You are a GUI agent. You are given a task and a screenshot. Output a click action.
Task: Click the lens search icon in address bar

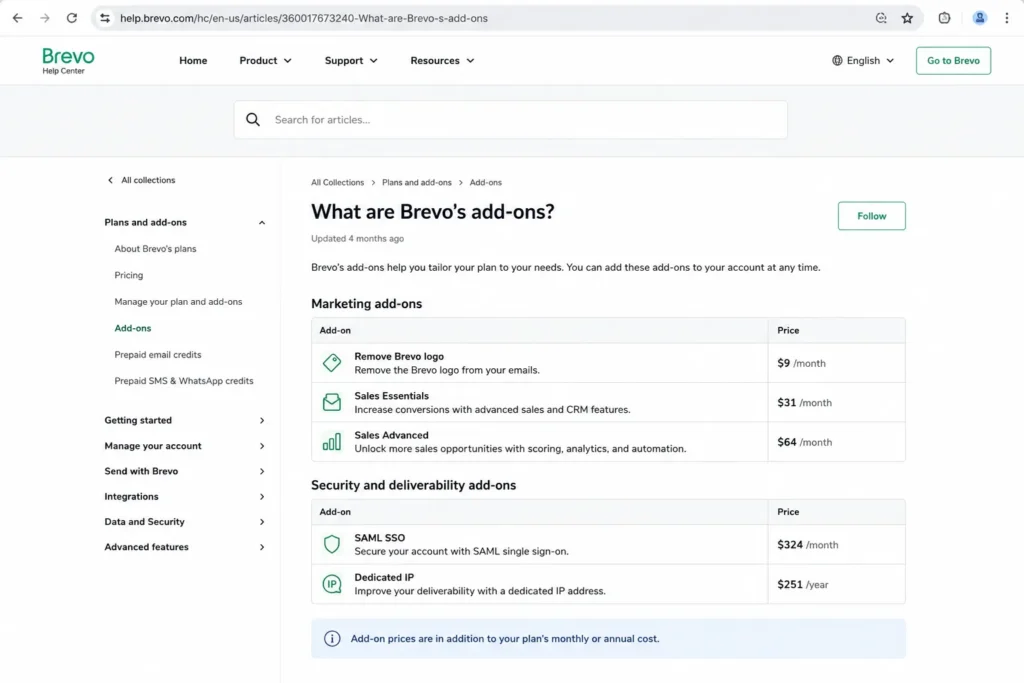(x=881, y=18)
